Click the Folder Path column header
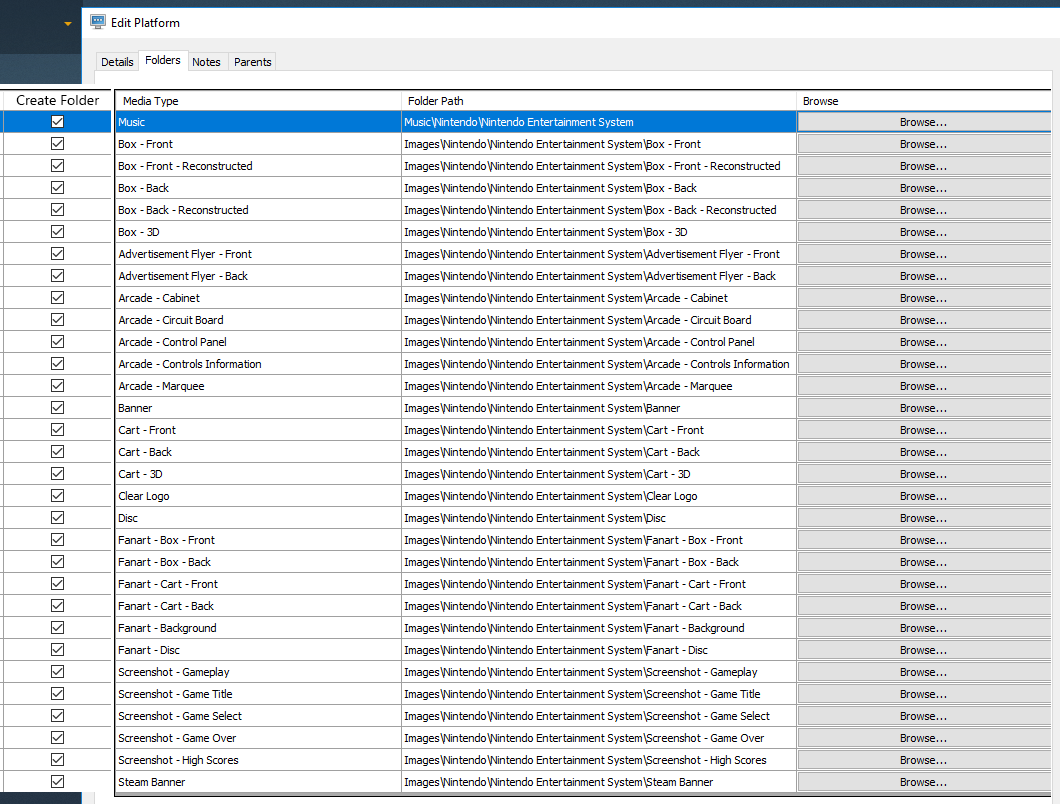This screenshot has width=1060, height=804. click(x=599, y=101)
